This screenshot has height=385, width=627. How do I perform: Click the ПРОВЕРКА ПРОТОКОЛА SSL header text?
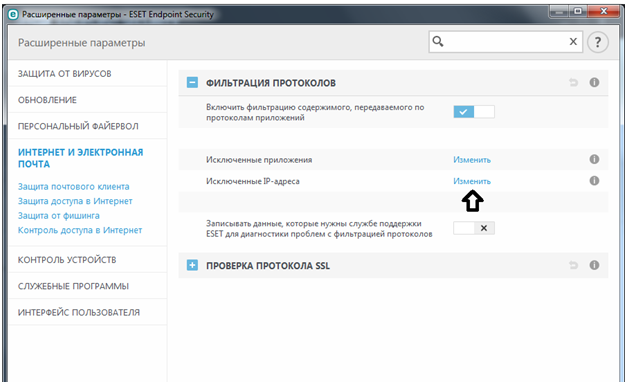point(268,266)
